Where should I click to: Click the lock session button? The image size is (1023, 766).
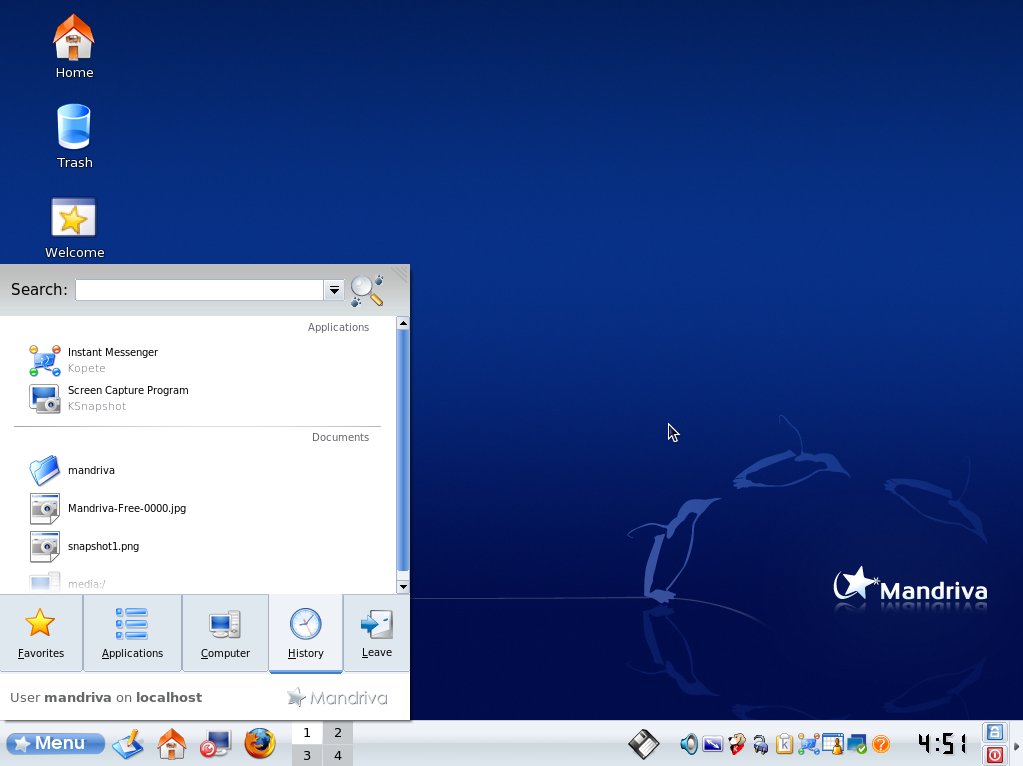pos(994,732)
